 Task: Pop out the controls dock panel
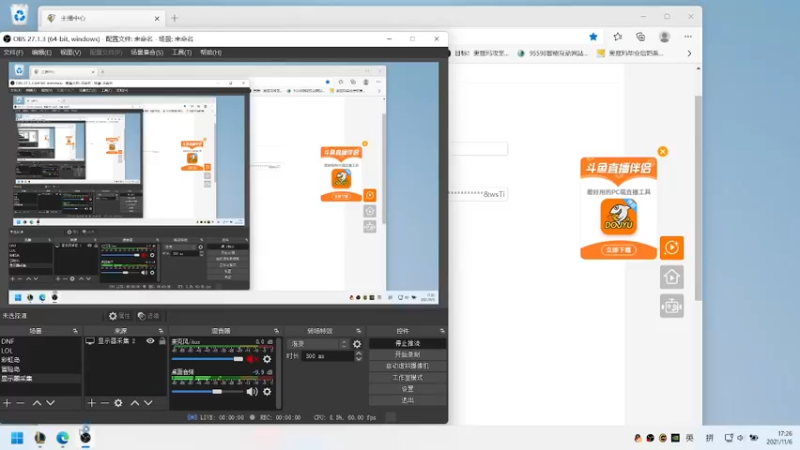click(x=442, y=331)
